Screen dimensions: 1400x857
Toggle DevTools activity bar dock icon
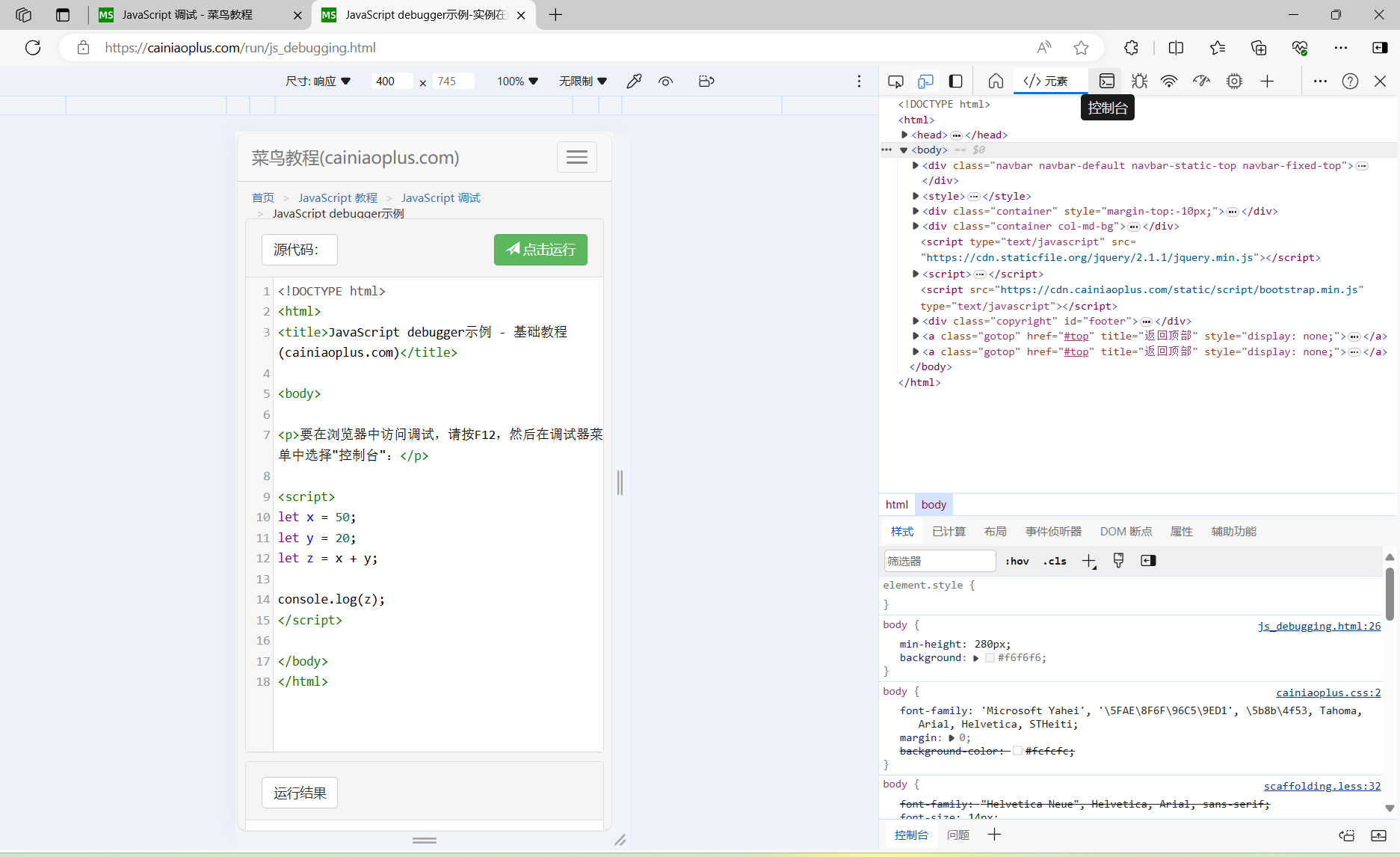click(955, 81)
